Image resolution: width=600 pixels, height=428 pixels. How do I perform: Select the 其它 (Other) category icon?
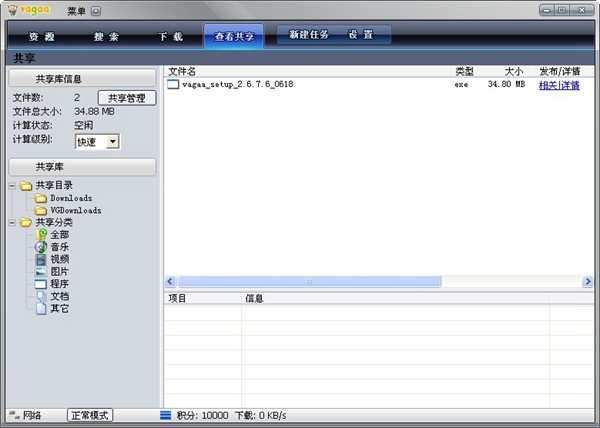click(x=42, y=308)
